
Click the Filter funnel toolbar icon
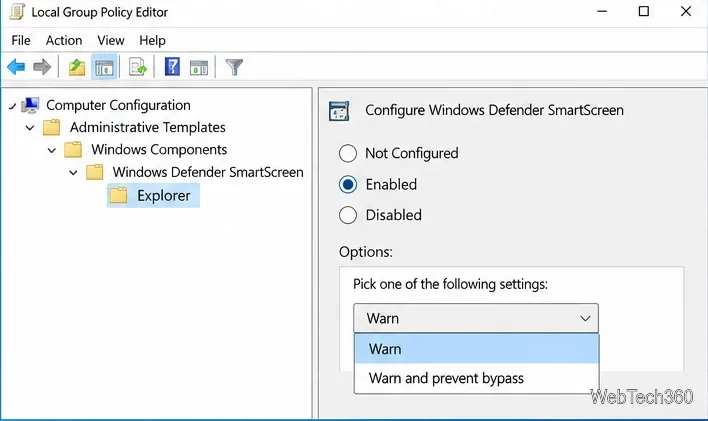point(234,67)
